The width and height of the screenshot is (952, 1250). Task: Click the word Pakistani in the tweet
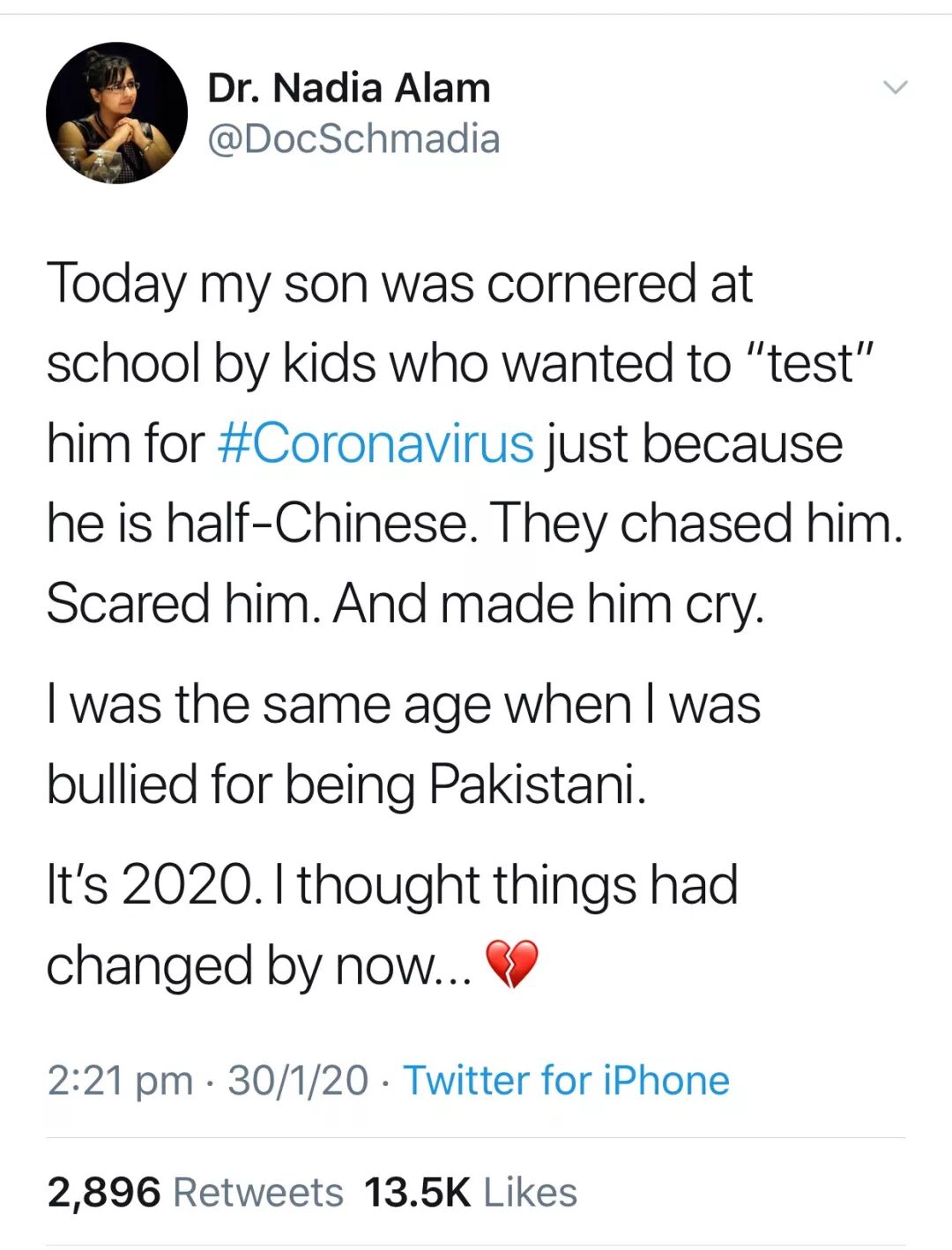point(537,784)
